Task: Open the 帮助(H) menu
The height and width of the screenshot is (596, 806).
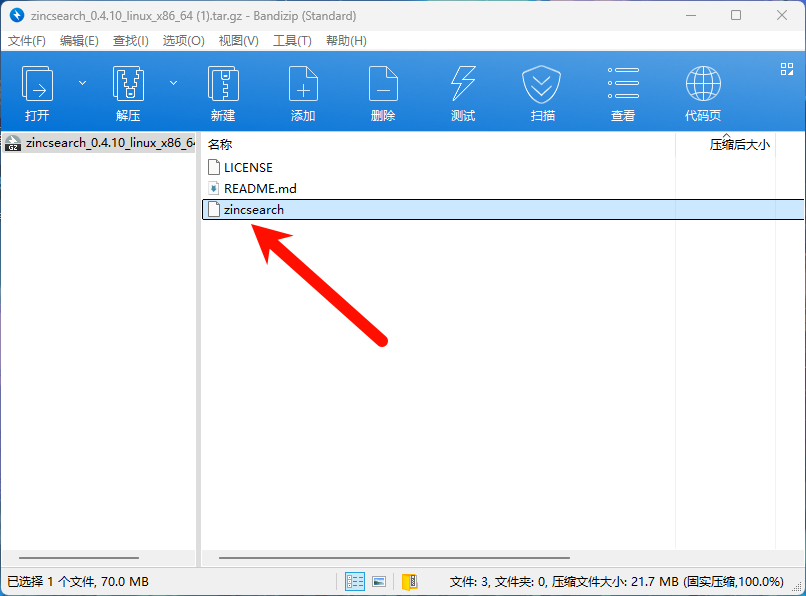Action: click(346, 41)
